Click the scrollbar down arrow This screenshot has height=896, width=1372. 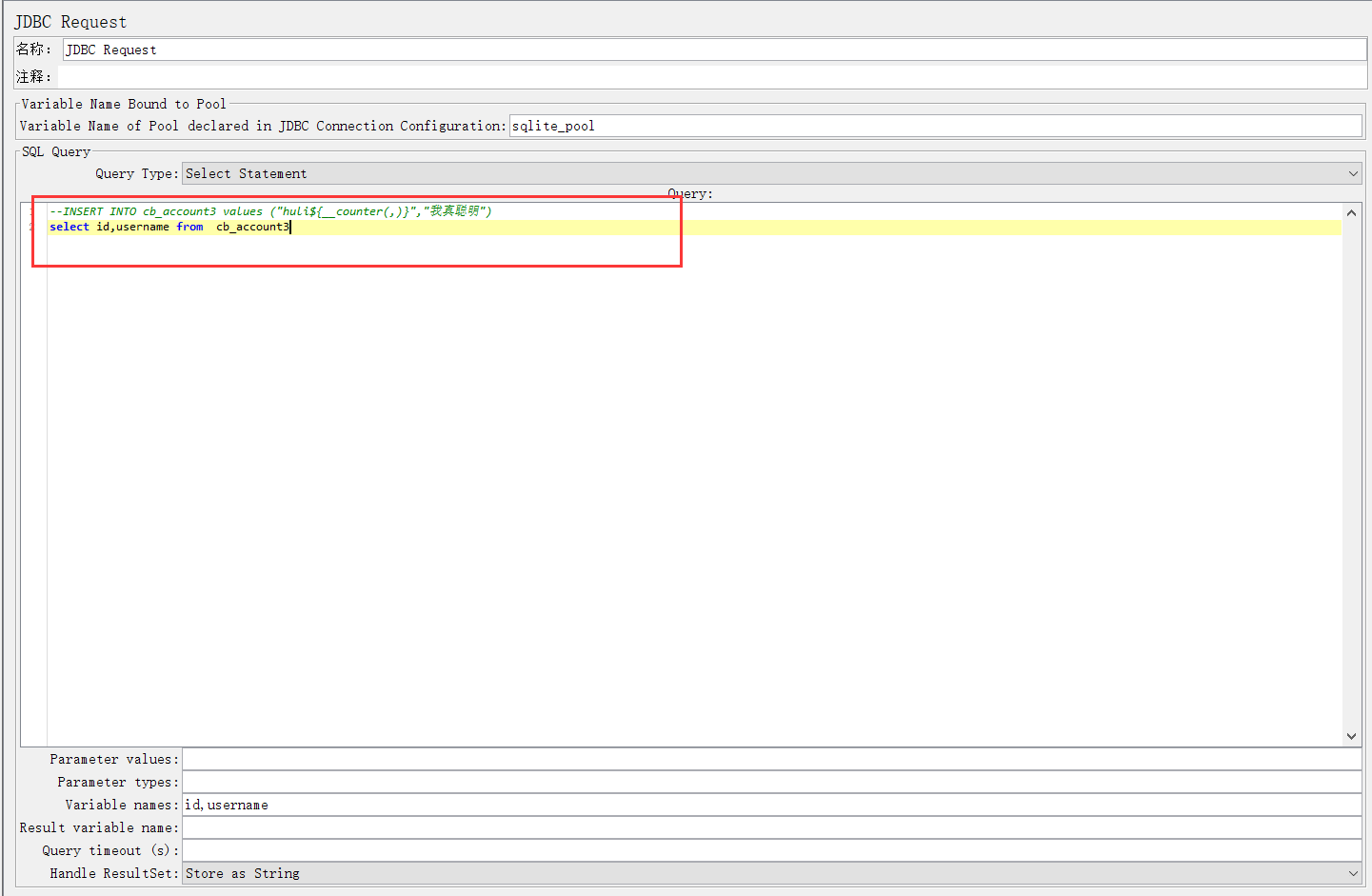1352,735
